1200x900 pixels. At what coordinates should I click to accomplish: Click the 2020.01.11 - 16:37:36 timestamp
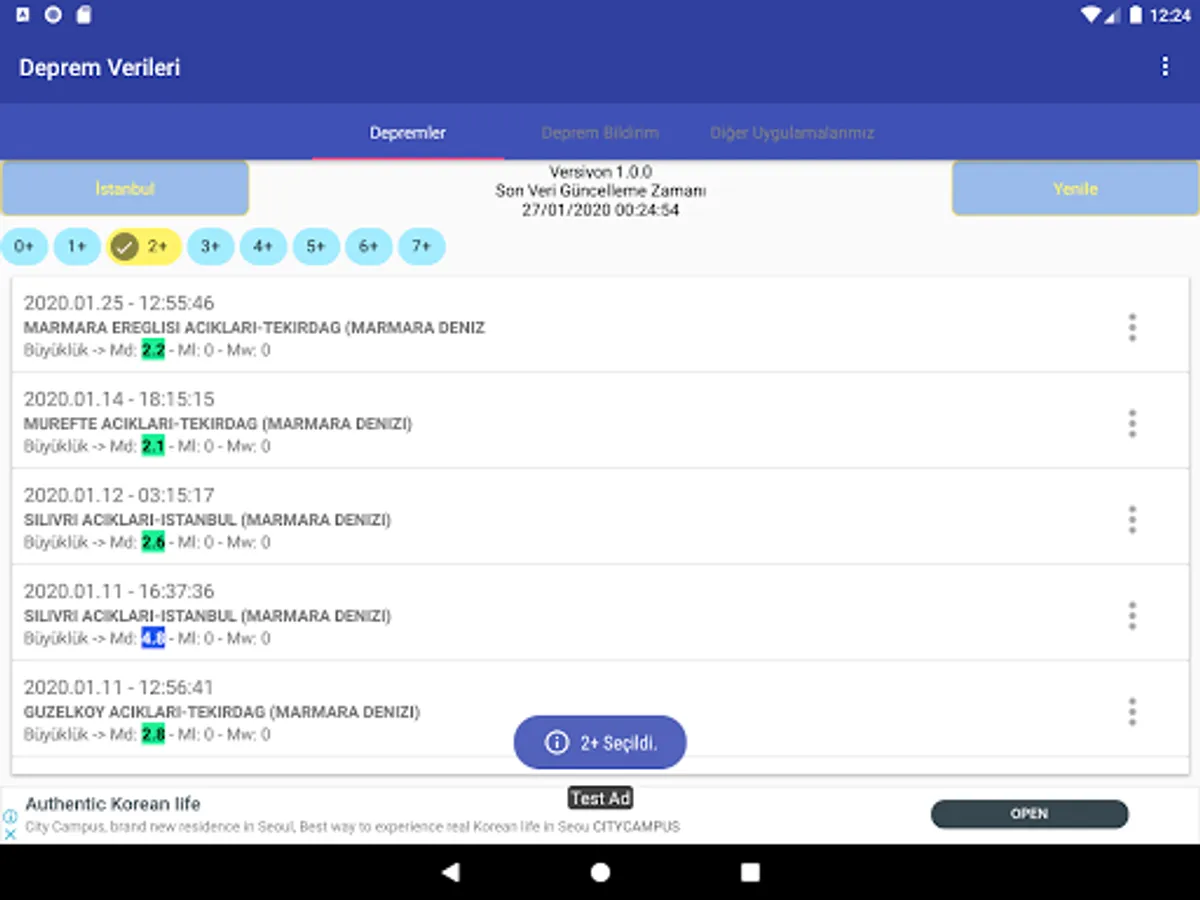119,591
